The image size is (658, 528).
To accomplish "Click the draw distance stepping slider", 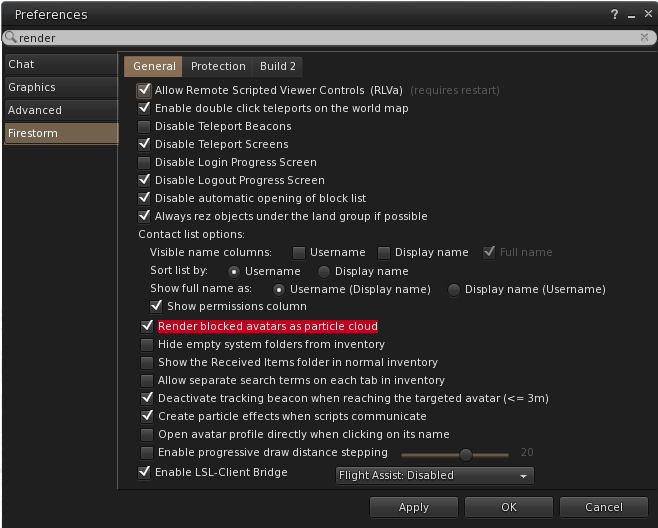I will point(466,453).
